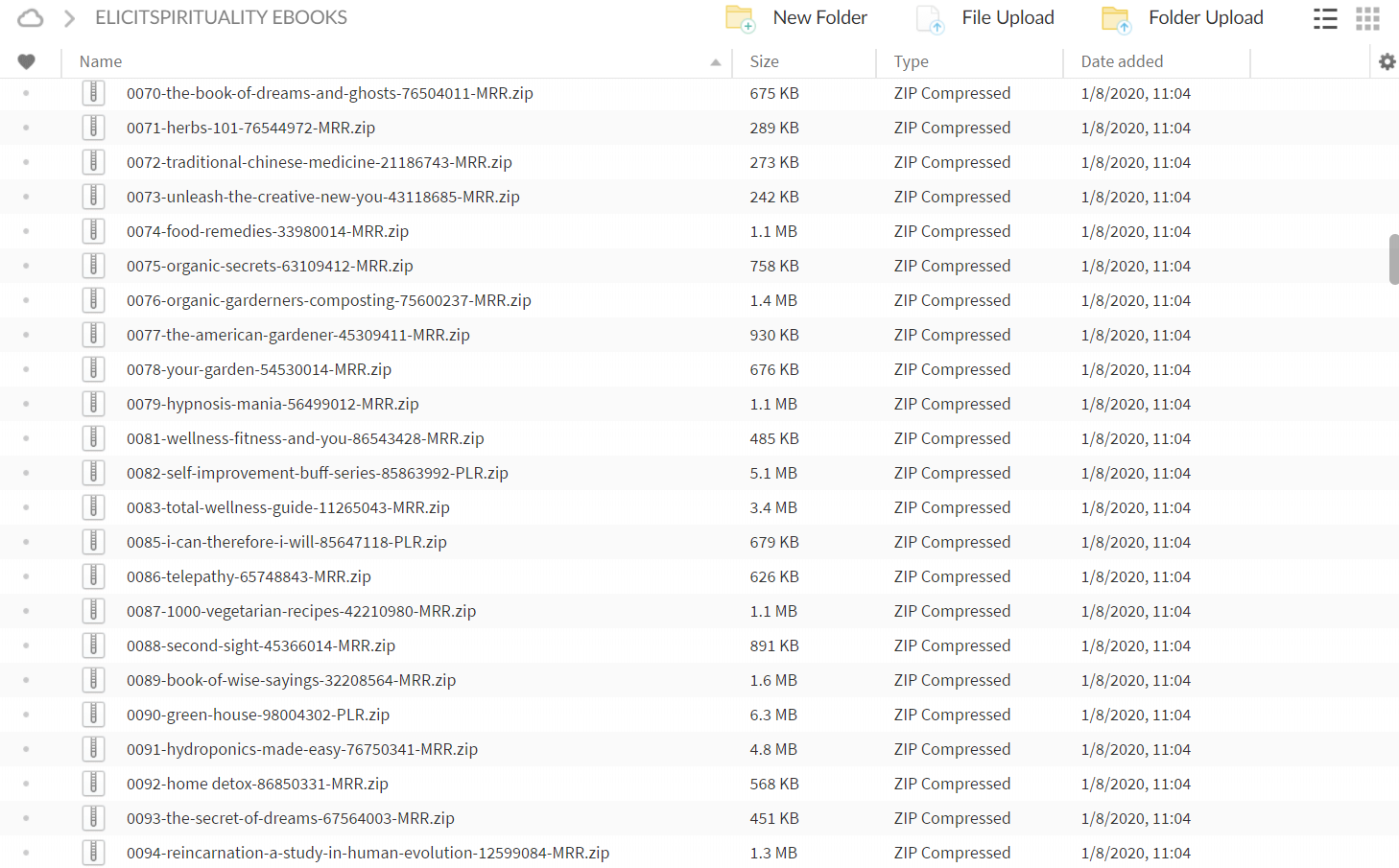Click the New Folder icon

[x=740, y=18]
